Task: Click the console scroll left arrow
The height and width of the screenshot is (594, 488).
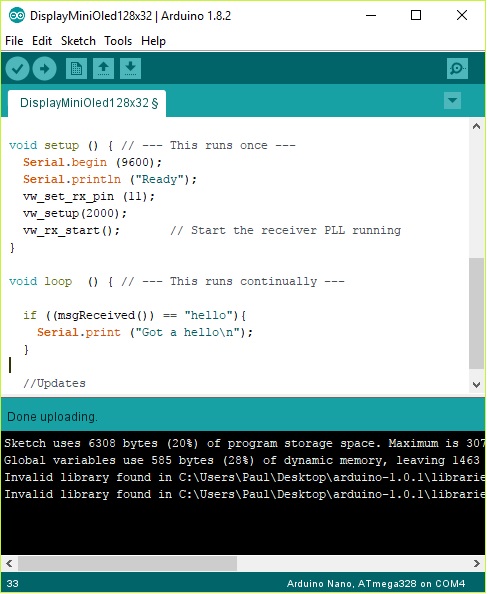Action: (x=9, y=563)
